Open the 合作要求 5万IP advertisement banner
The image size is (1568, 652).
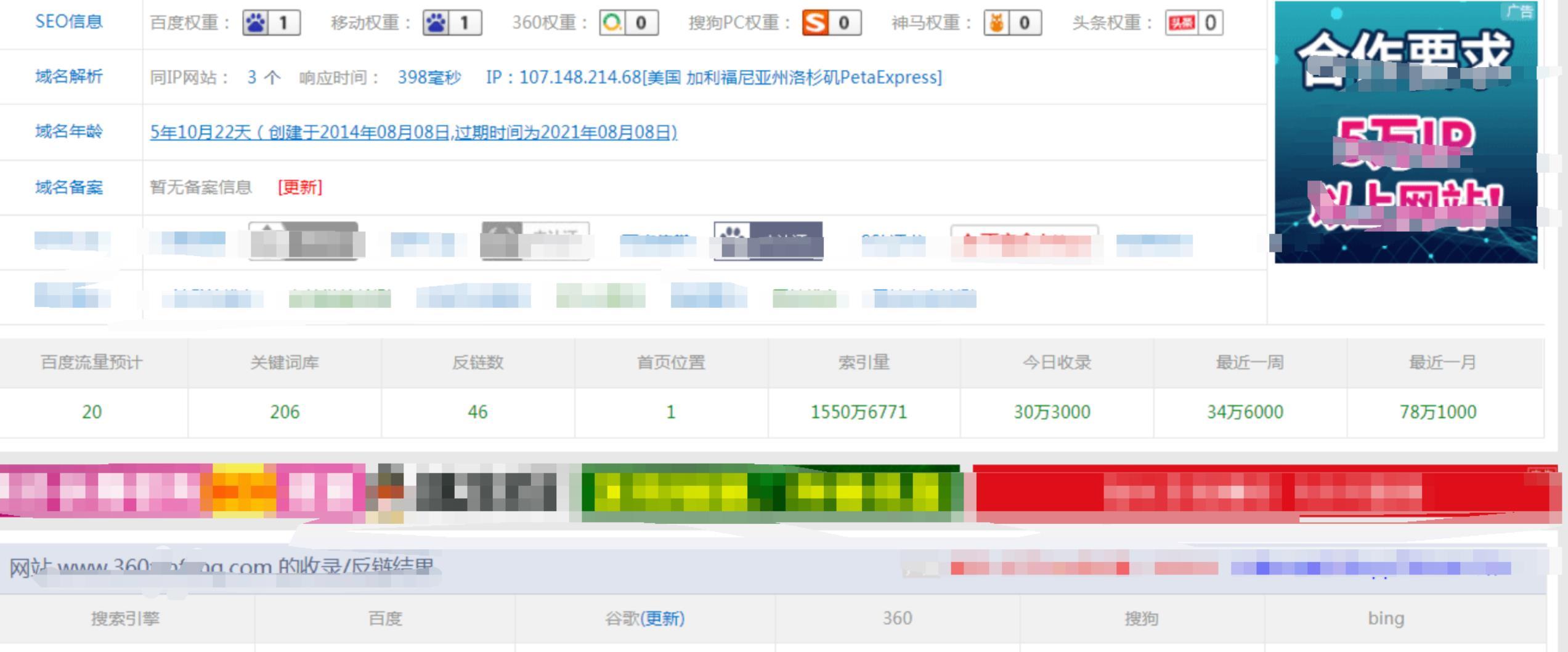coord(1406,132)
